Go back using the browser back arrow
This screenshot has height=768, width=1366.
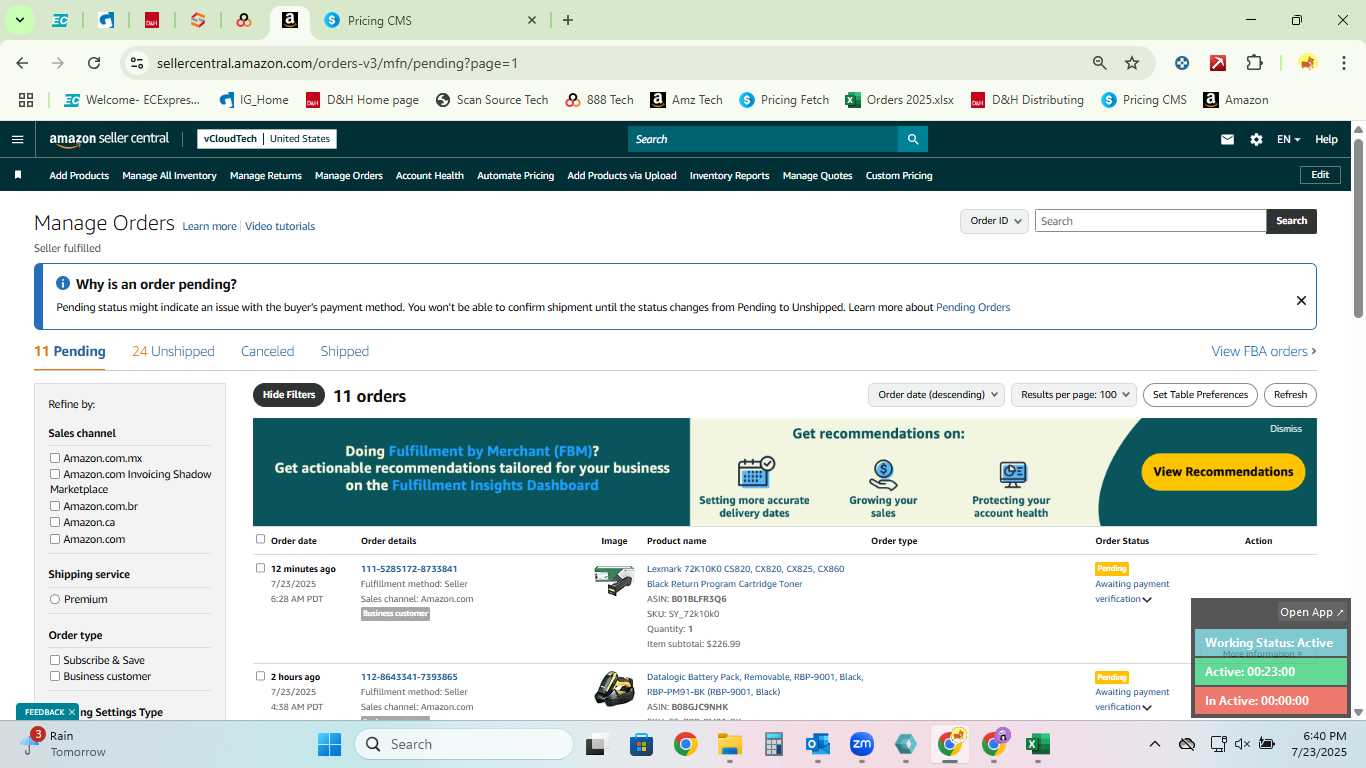(22, 63)
